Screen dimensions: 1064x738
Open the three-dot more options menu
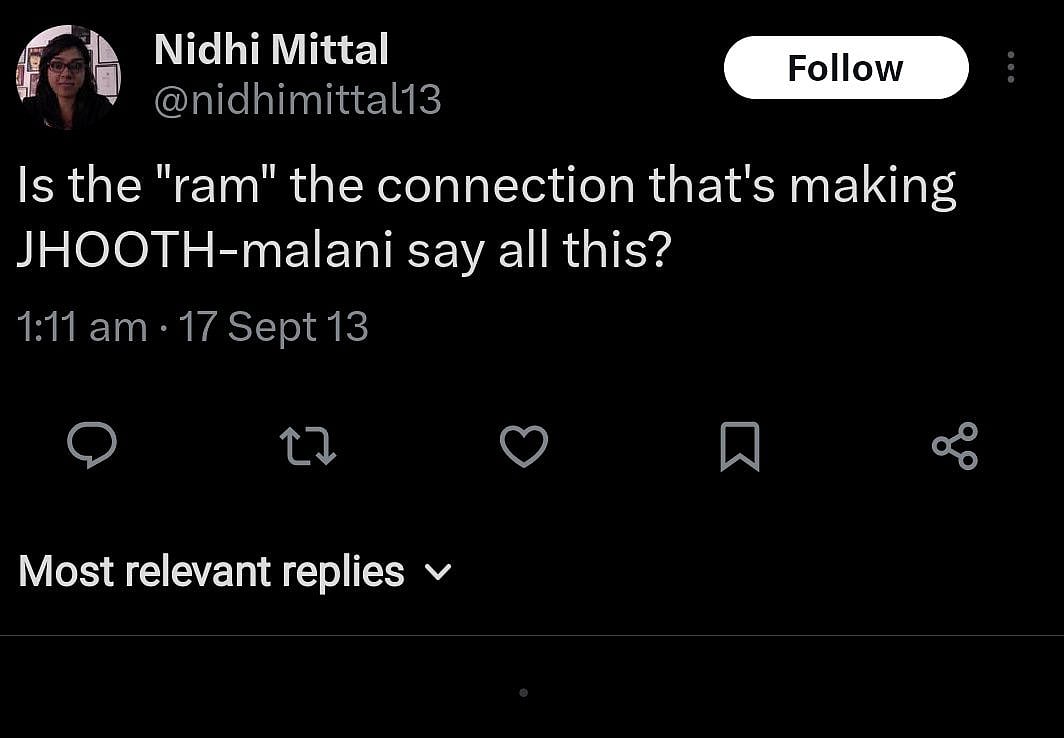[x=1011, y=68]
